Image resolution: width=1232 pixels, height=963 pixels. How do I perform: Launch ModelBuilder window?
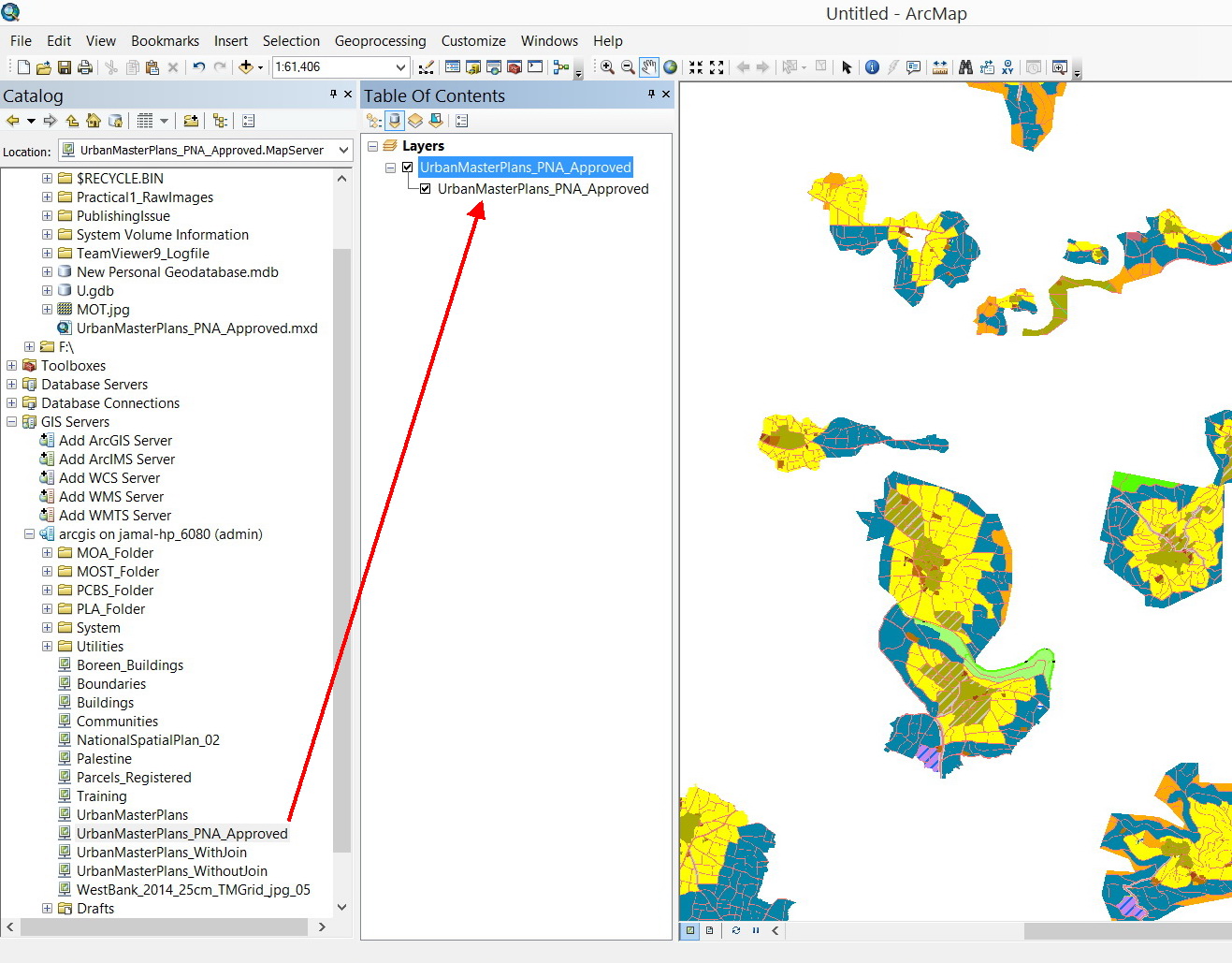pos(561,67)
